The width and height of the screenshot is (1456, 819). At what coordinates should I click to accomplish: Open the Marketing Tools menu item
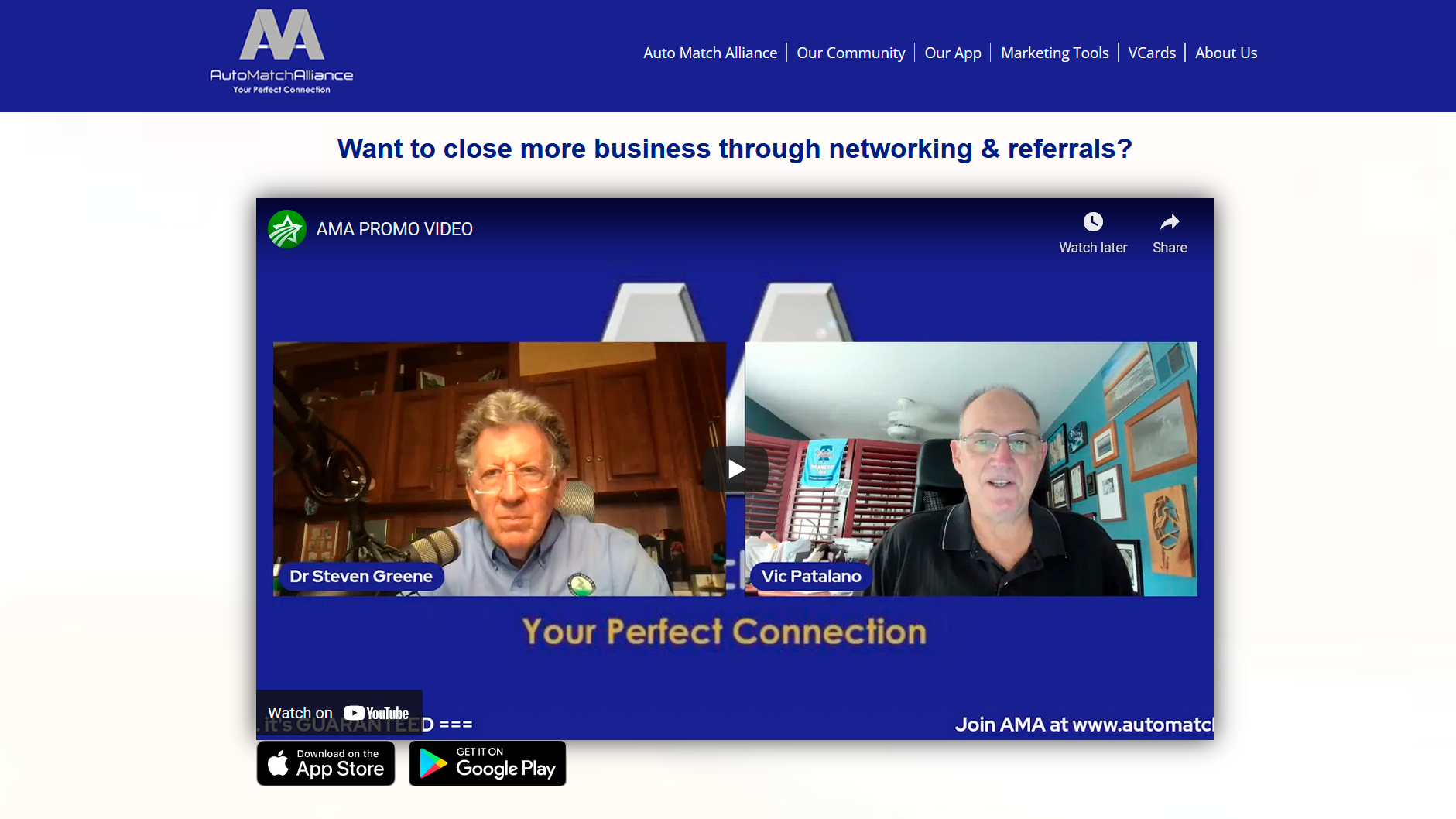pos(1054,53)
